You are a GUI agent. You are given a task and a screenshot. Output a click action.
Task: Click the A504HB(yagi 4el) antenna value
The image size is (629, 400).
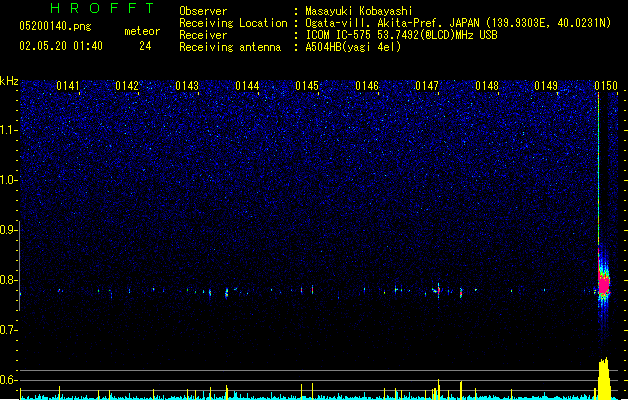(x=353, y=47)
